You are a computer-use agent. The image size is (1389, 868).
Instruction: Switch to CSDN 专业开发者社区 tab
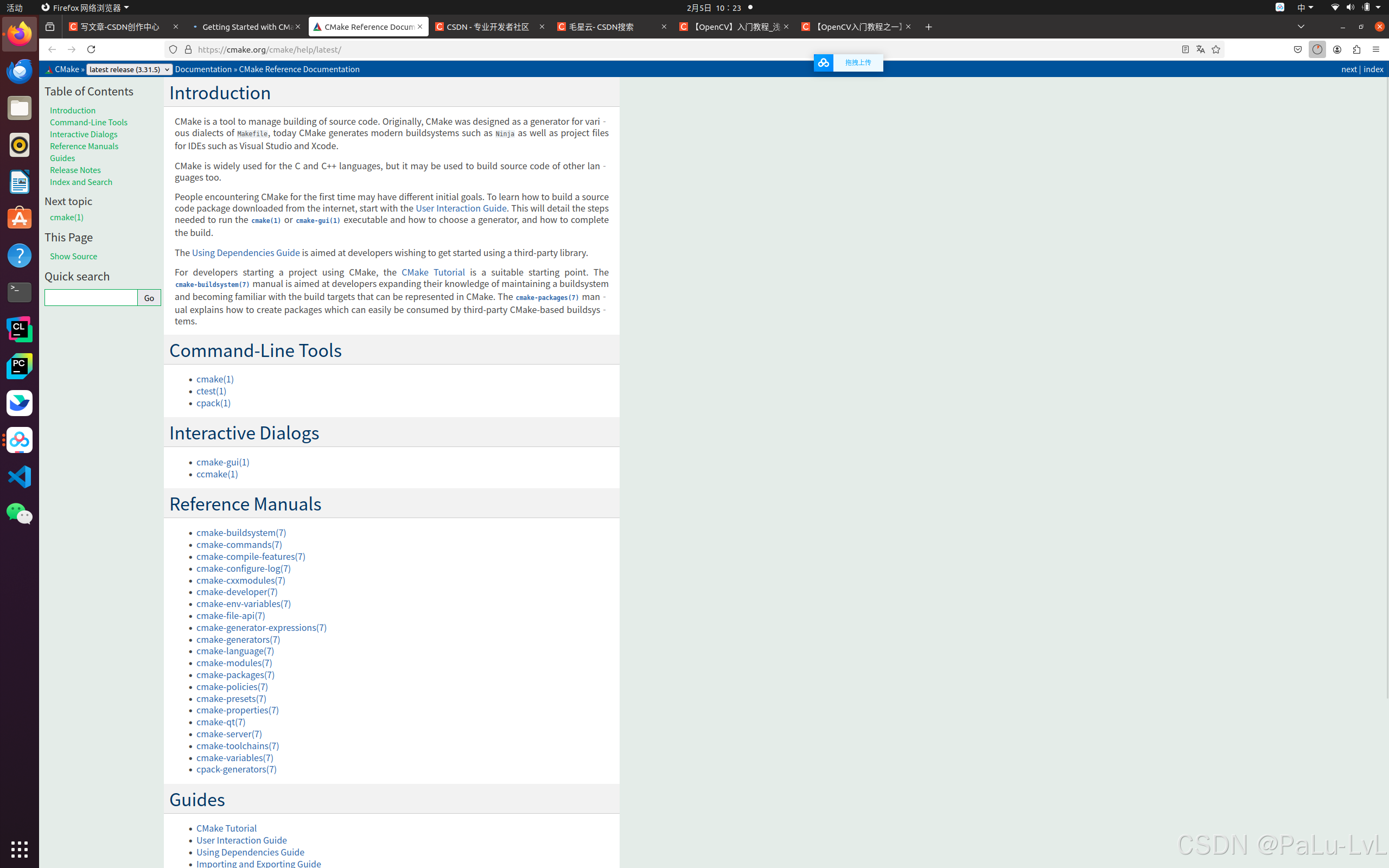[488, 27]
